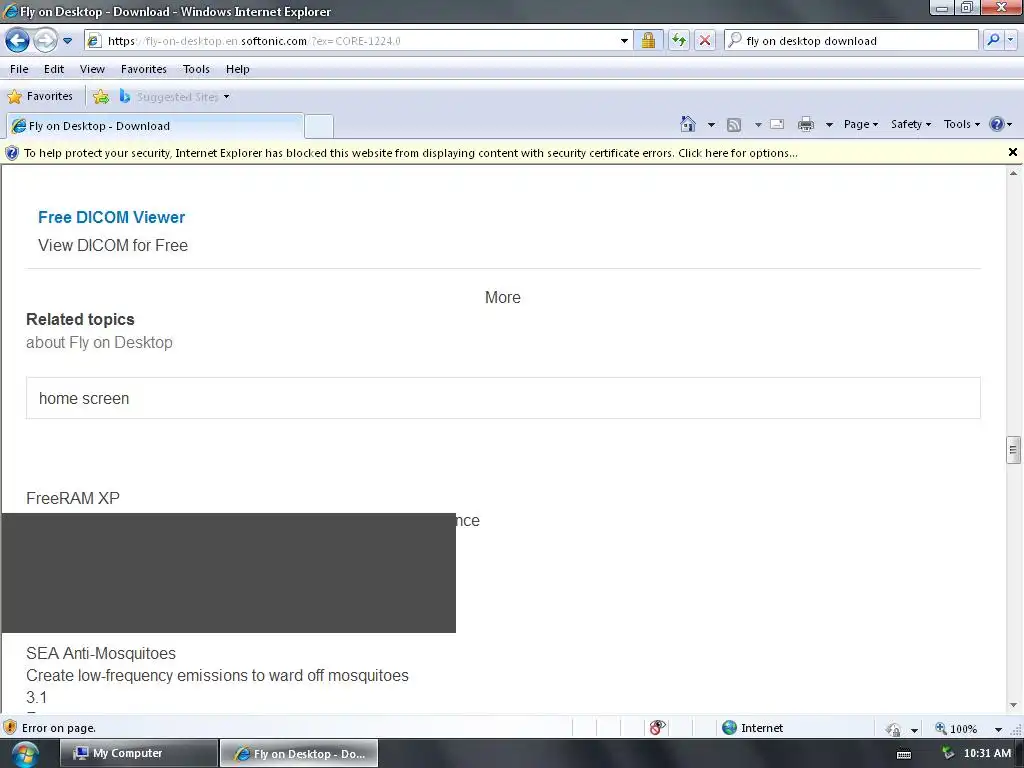Open the 'Free DICOM Viewer' link
This screenshot has height=768, width=1024.
click(111, 217)
